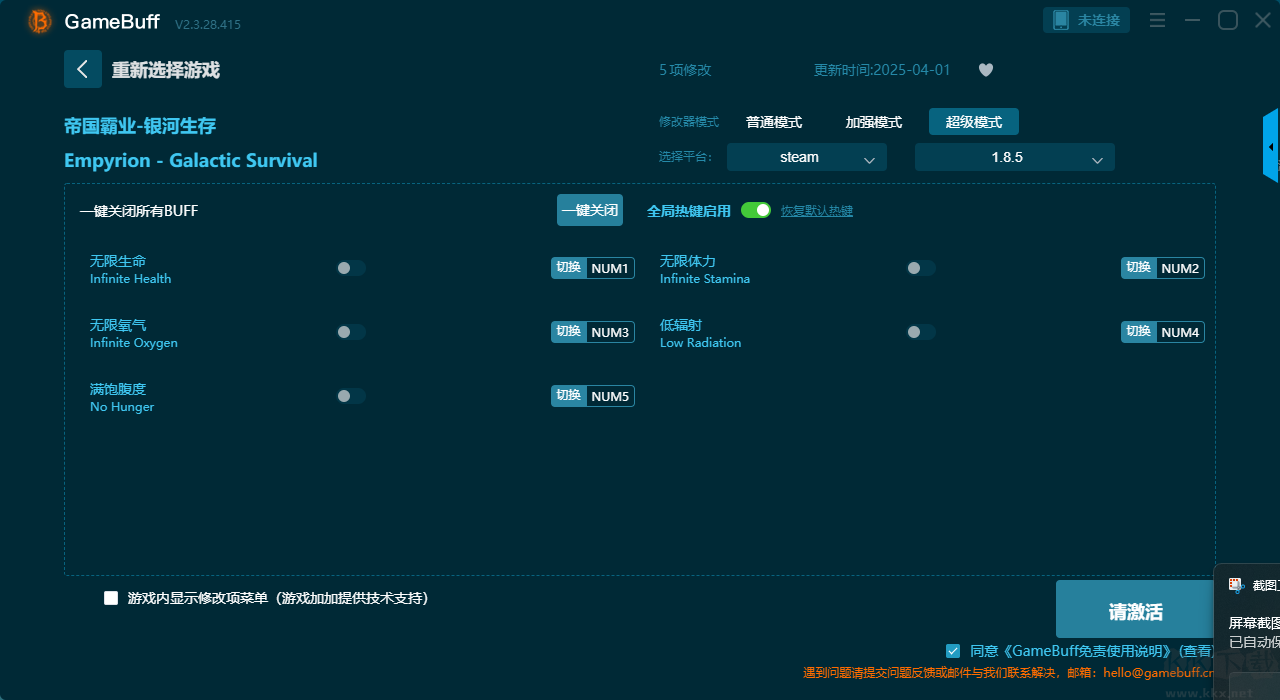Click 切换 button for NUM3 hotkey
This screenshot has width=1280, height=700.
569,332
